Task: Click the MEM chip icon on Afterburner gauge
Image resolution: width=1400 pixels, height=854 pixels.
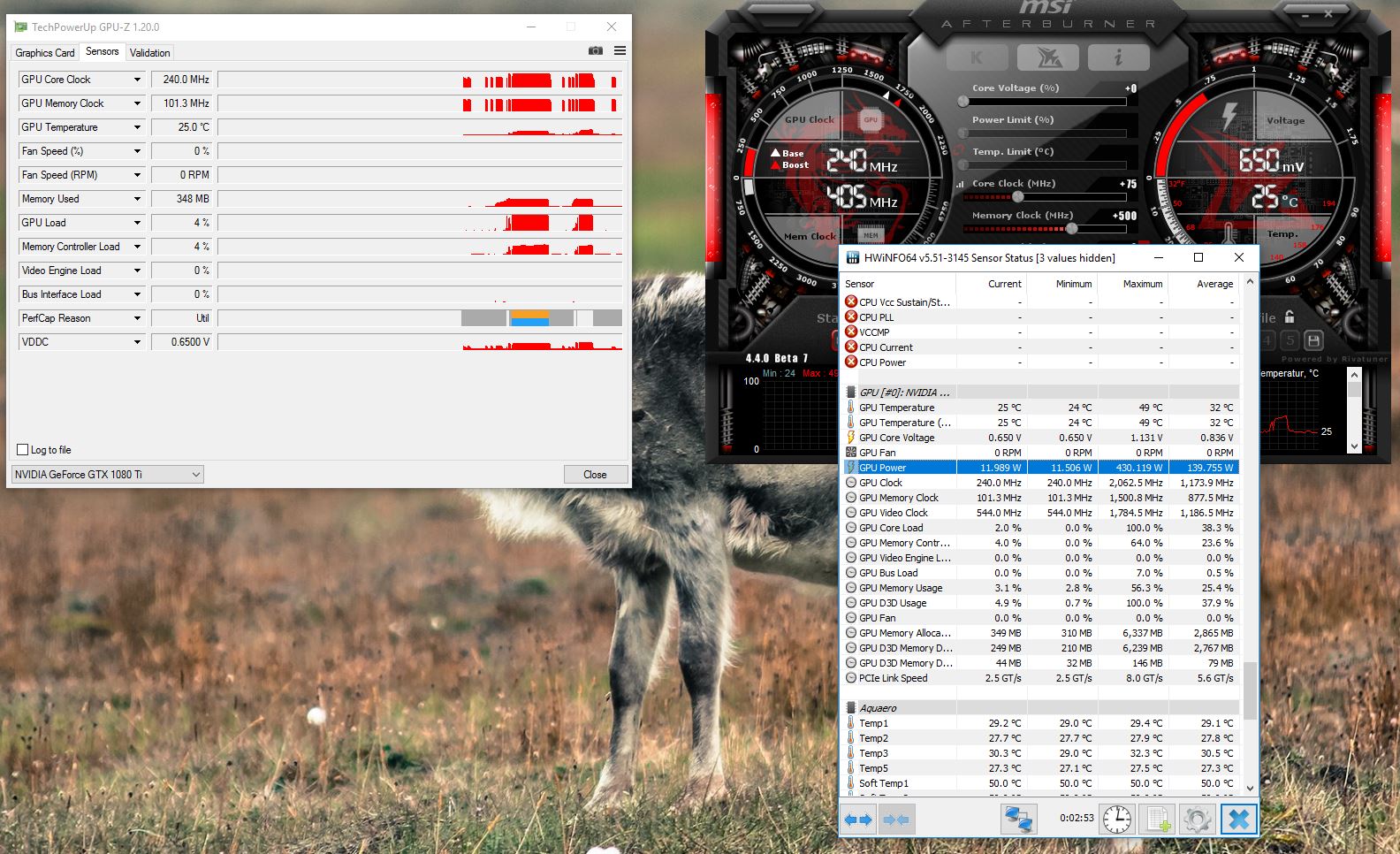Action: tap(871, 234)
